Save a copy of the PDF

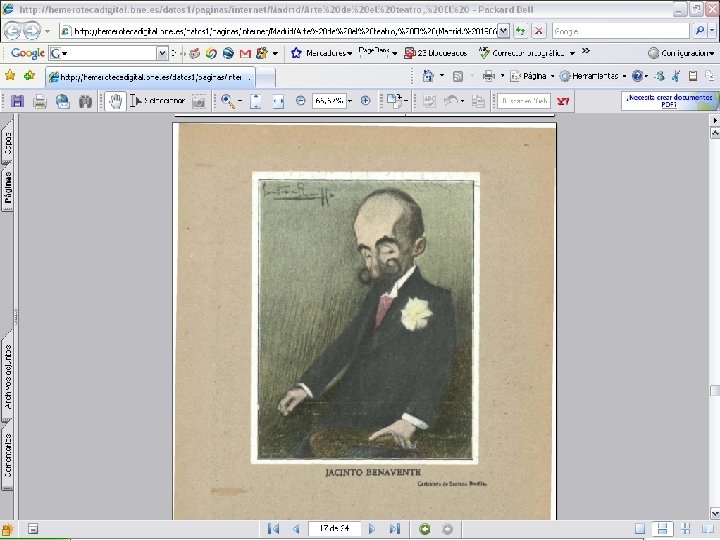[17, 101]
